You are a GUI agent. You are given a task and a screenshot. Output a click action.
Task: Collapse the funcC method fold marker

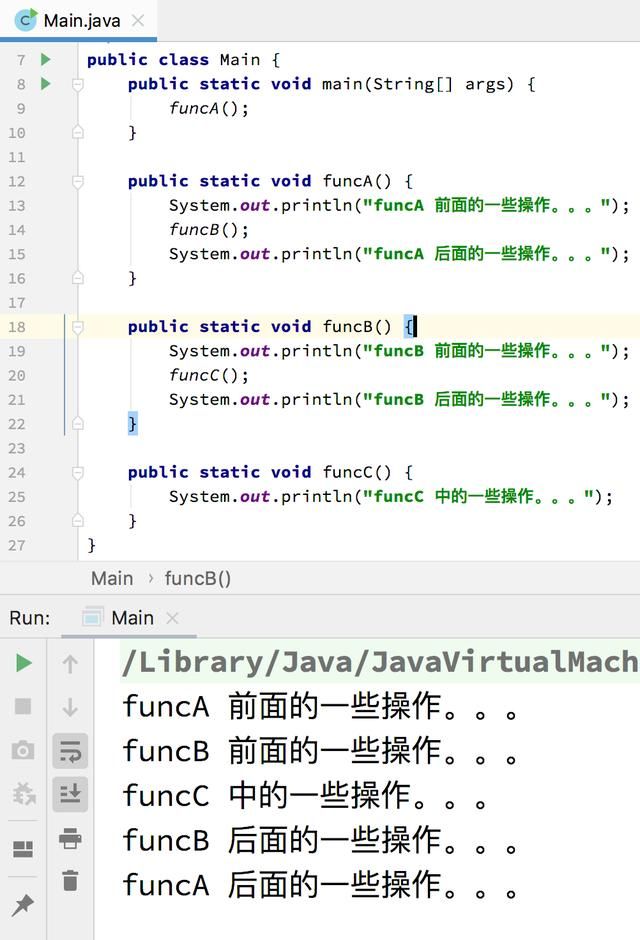(x=78, y=472)
